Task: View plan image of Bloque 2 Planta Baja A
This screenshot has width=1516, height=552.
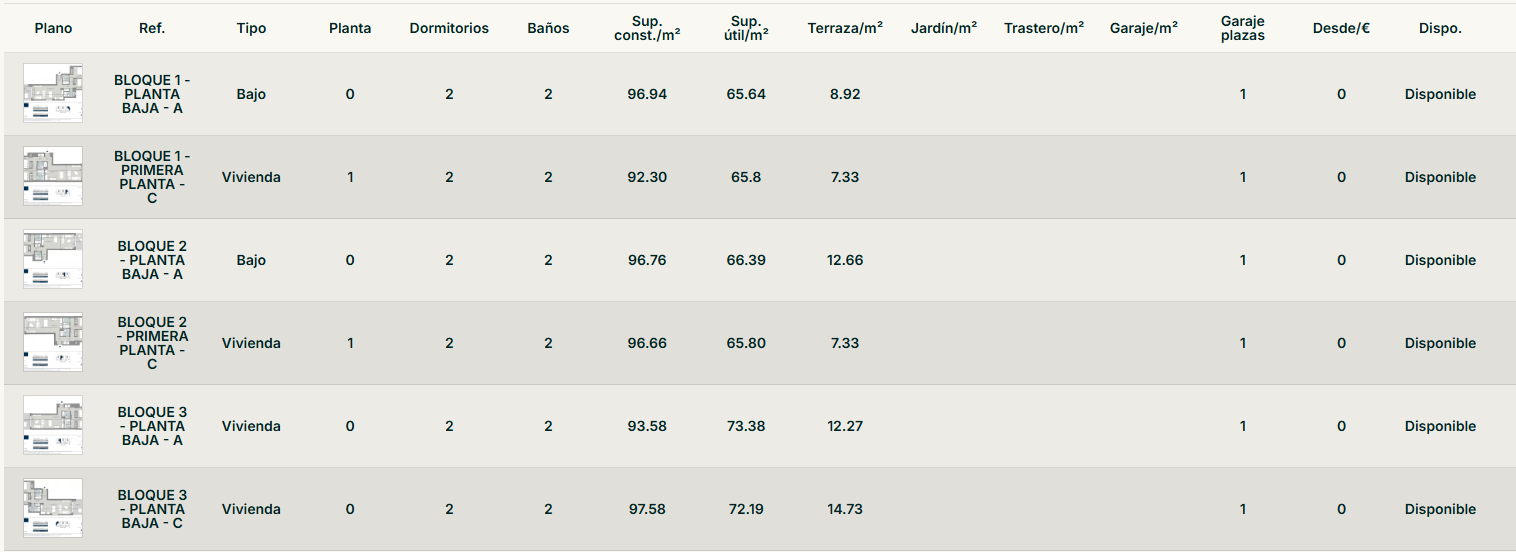Action: tap(53, 260)
